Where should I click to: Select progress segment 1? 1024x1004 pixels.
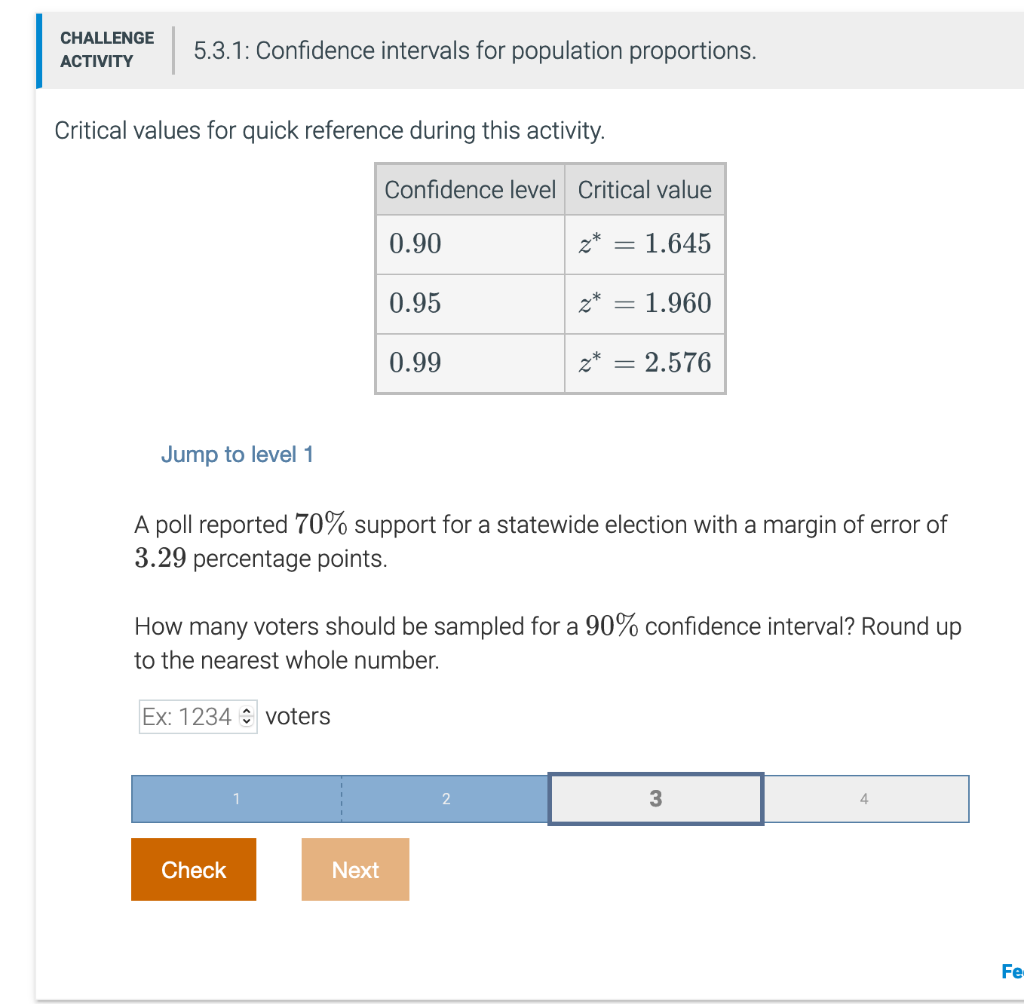[x=236, y=798]
